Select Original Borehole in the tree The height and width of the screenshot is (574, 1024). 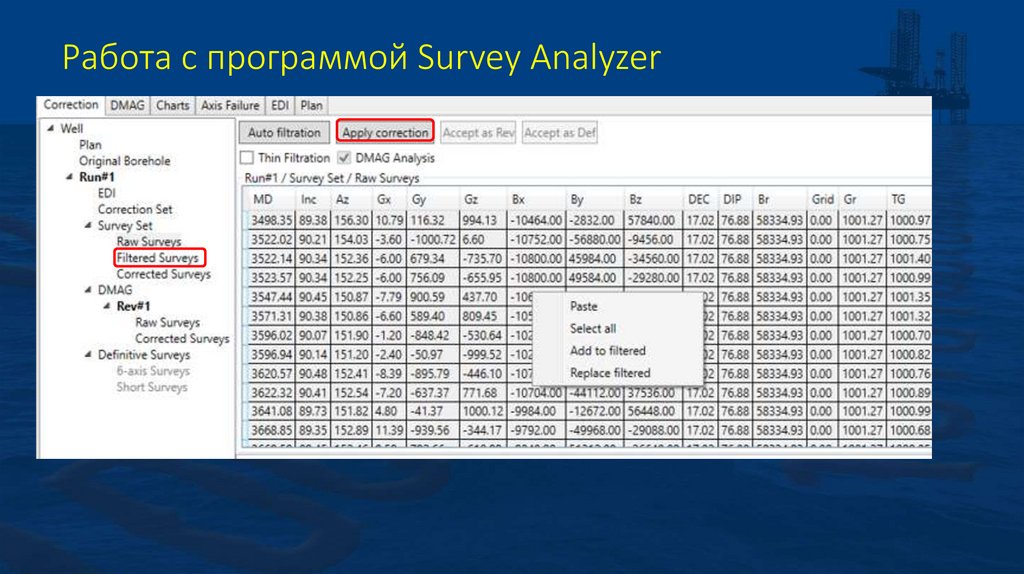pos(125,161)
